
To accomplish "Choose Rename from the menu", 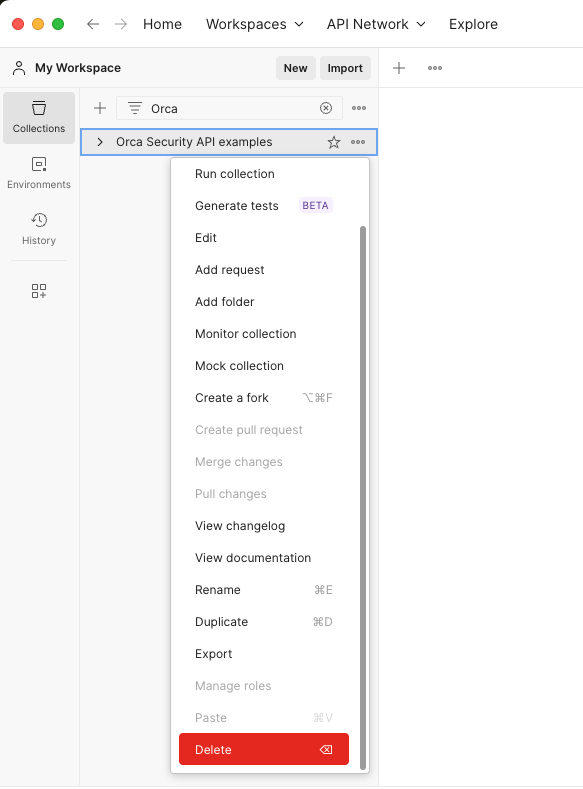I will tap(264, 590).
